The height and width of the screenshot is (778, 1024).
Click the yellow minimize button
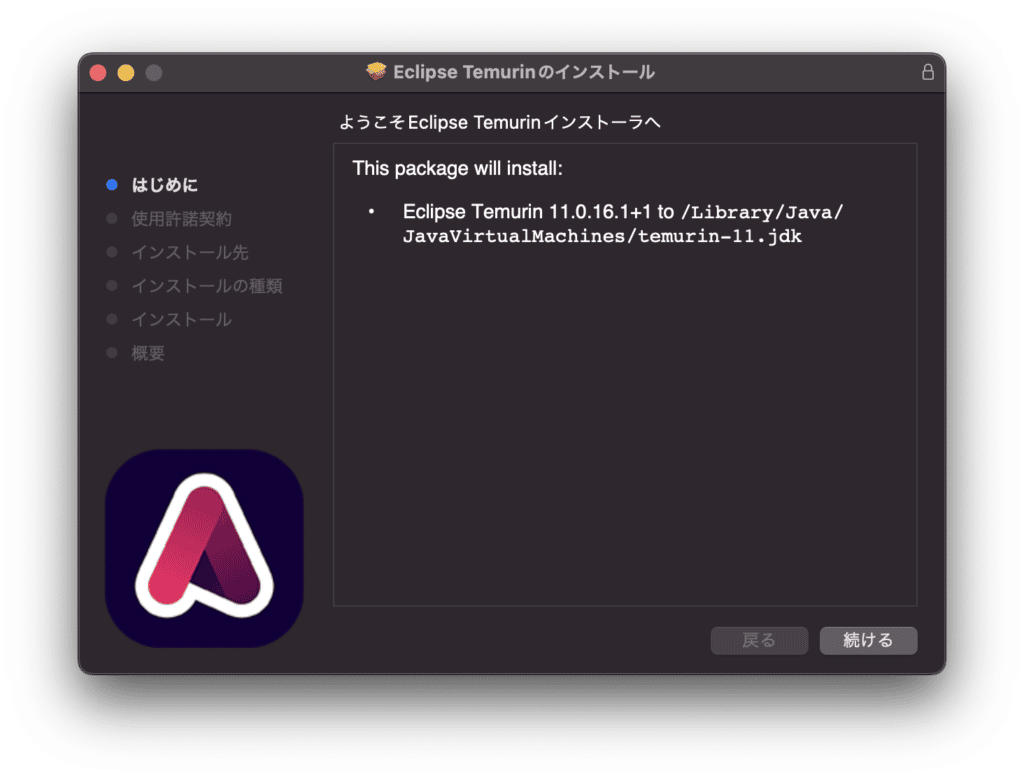124,72
